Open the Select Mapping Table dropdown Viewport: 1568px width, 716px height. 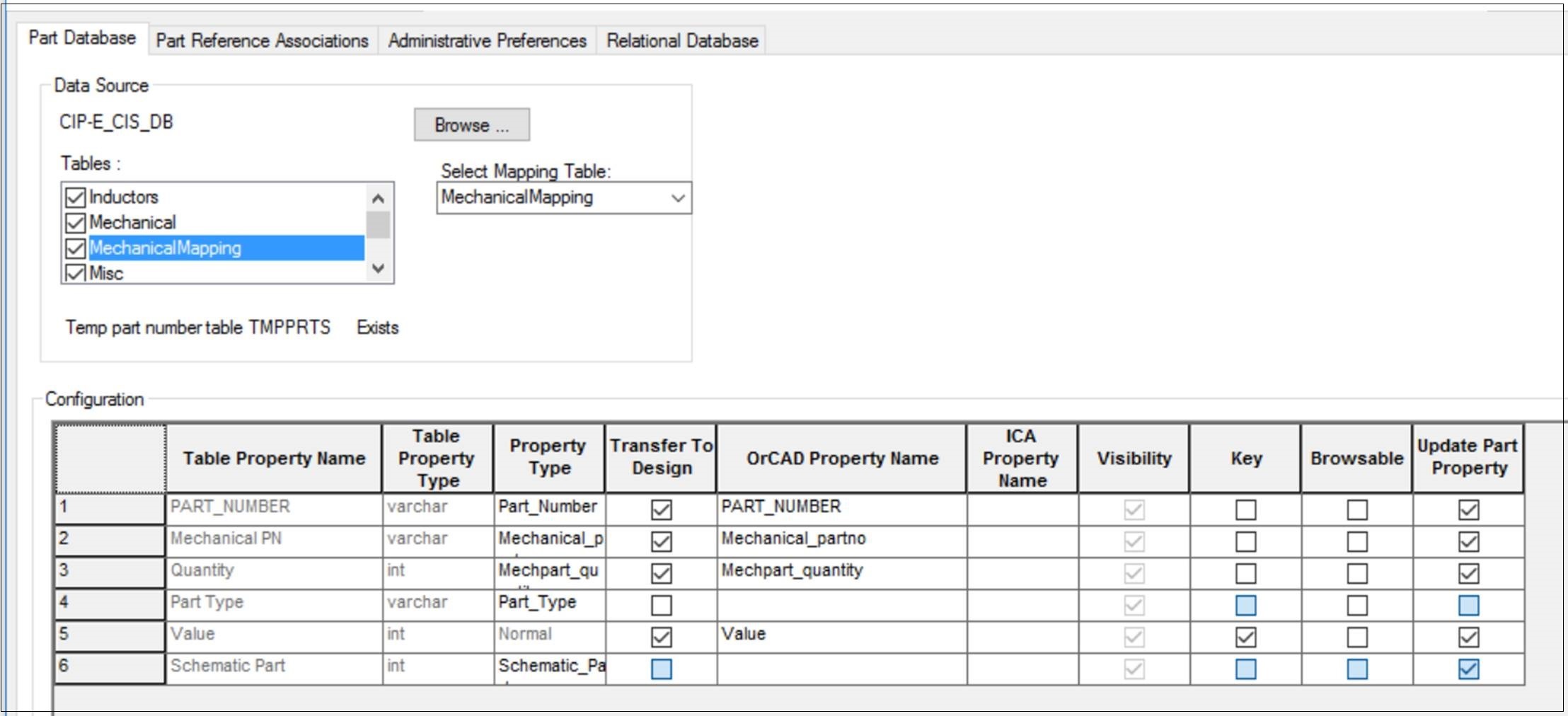click(x=676, y=197)
